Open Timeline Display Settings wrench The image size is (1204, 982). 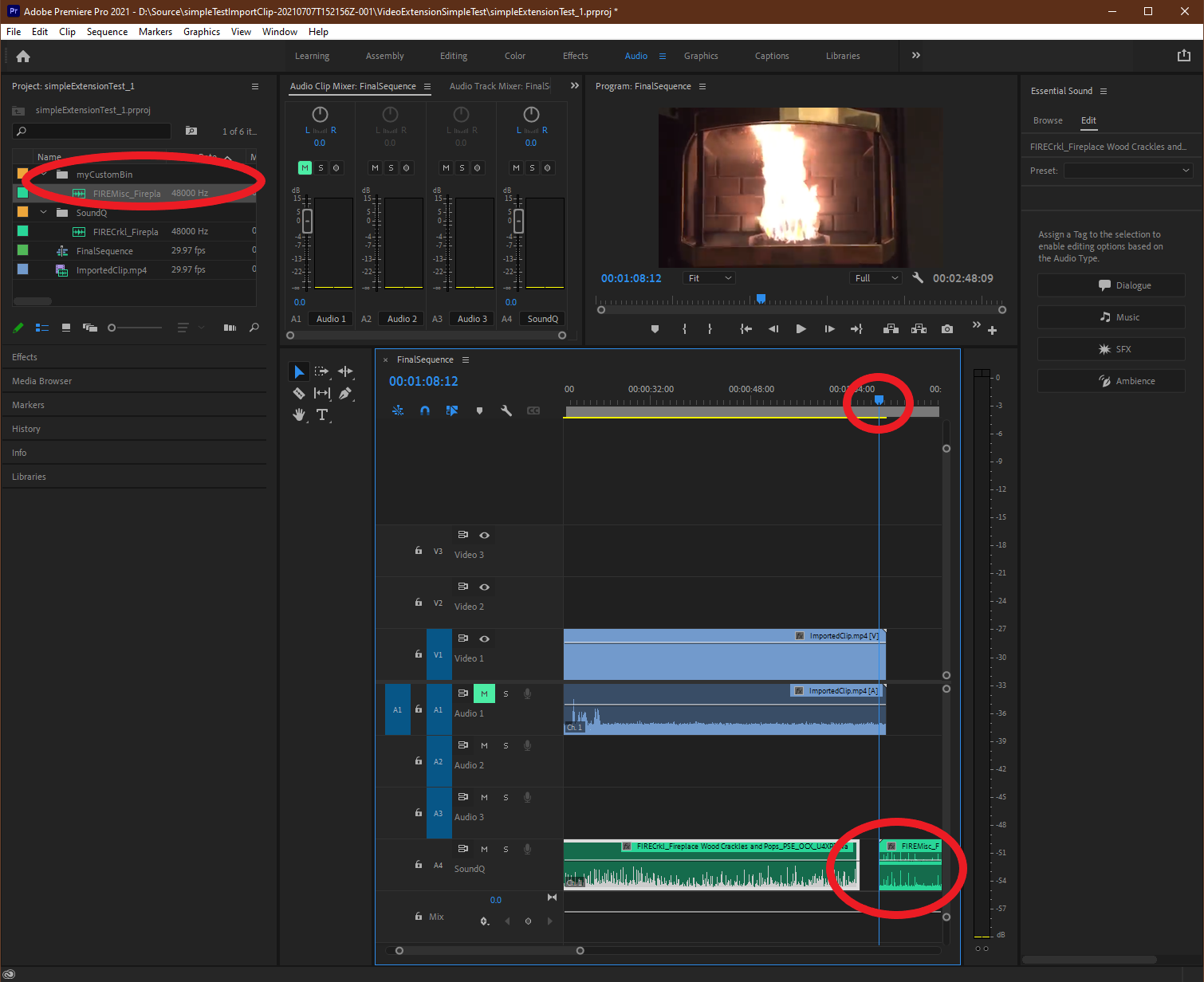(506, 410)
